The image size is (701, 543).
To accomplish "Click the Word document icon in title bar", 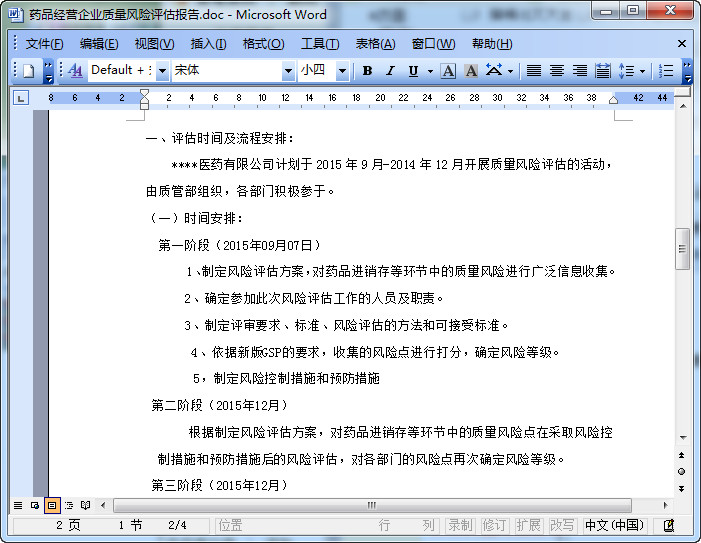I will (16, 14).
